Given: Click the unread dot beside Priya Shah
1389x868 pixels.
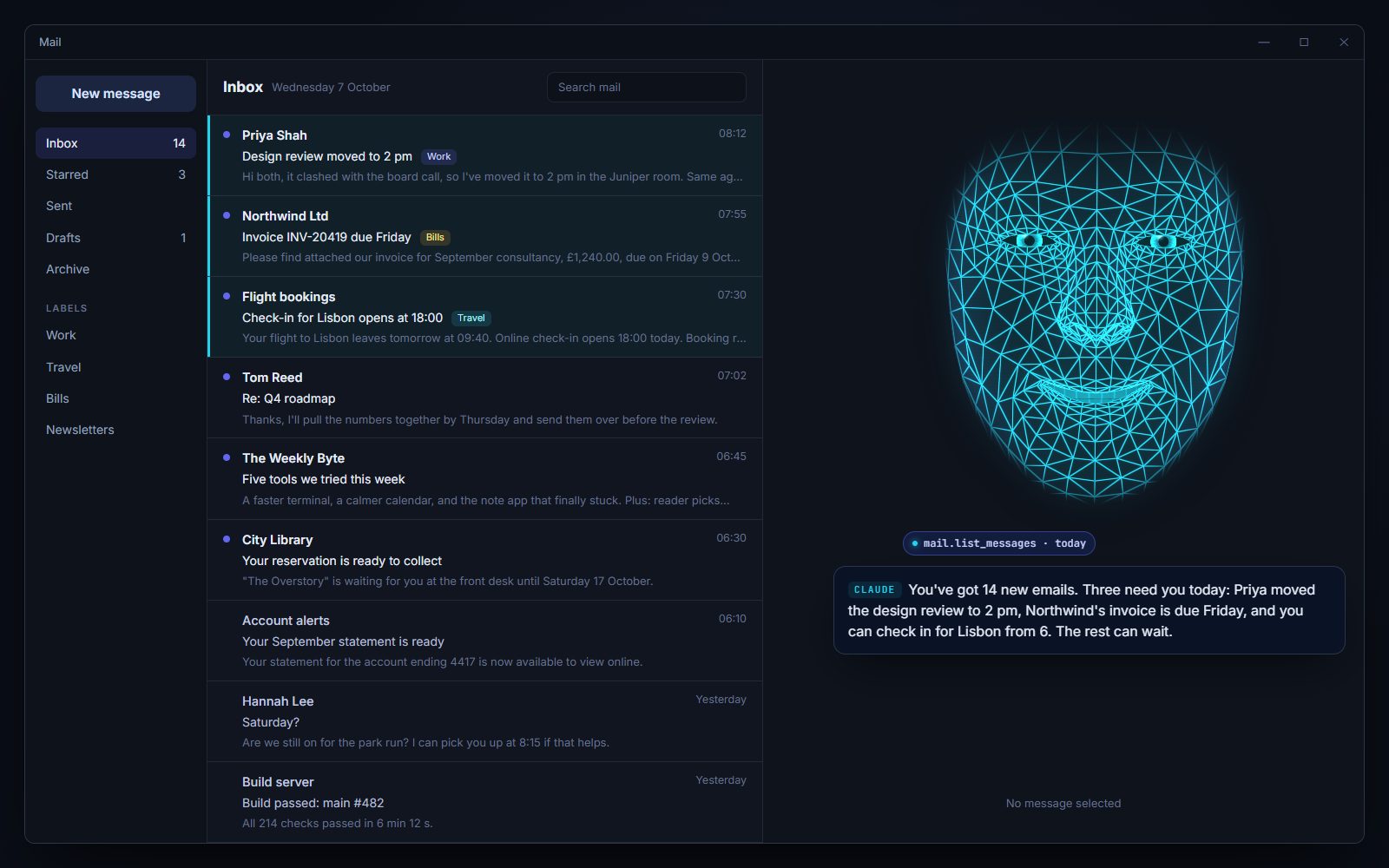Looking at the screenshot, I should point(227,135).
